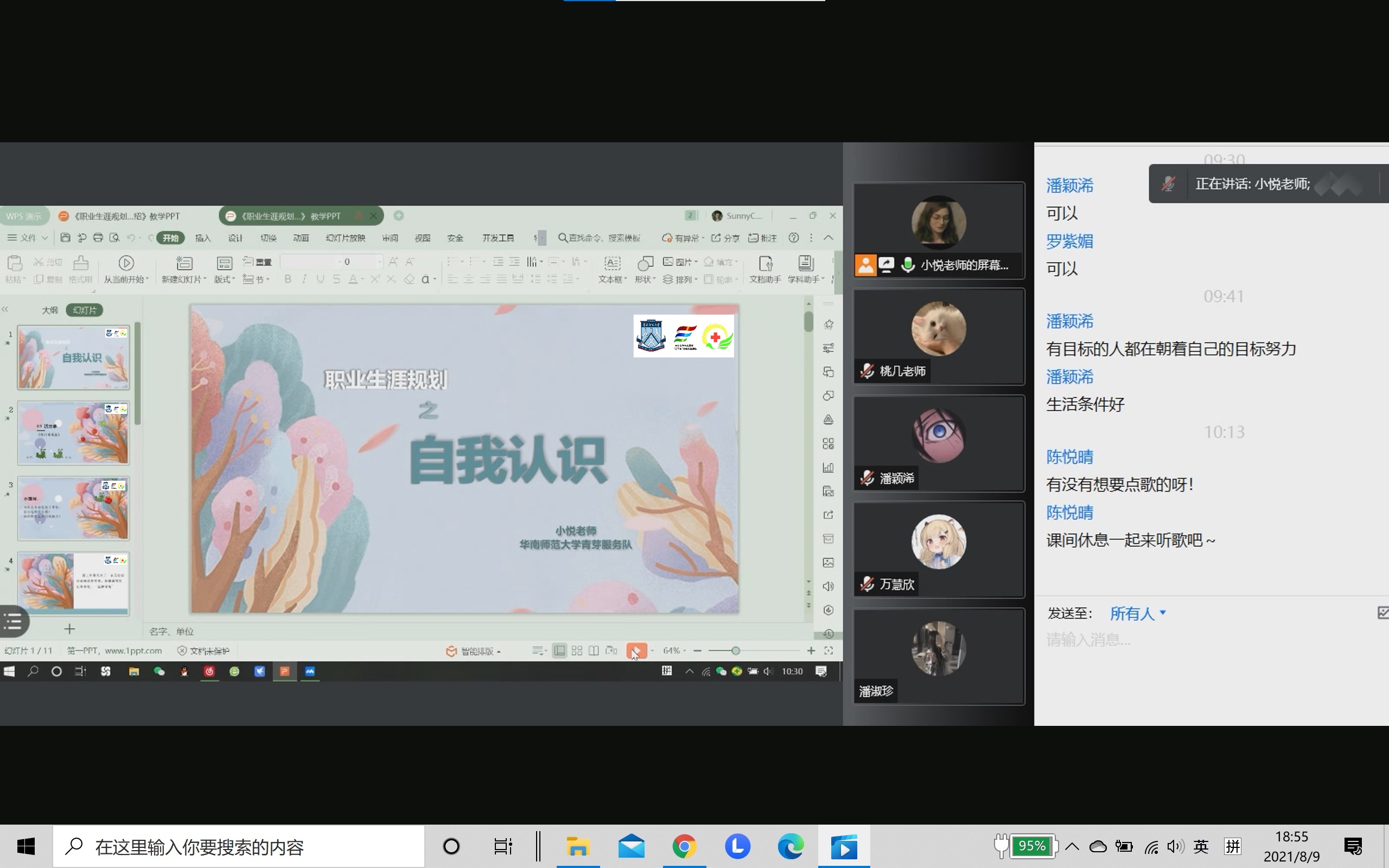Select slide 2 thumbnail in slide panel
The image size is (1389, 868).
coord(73,433)
